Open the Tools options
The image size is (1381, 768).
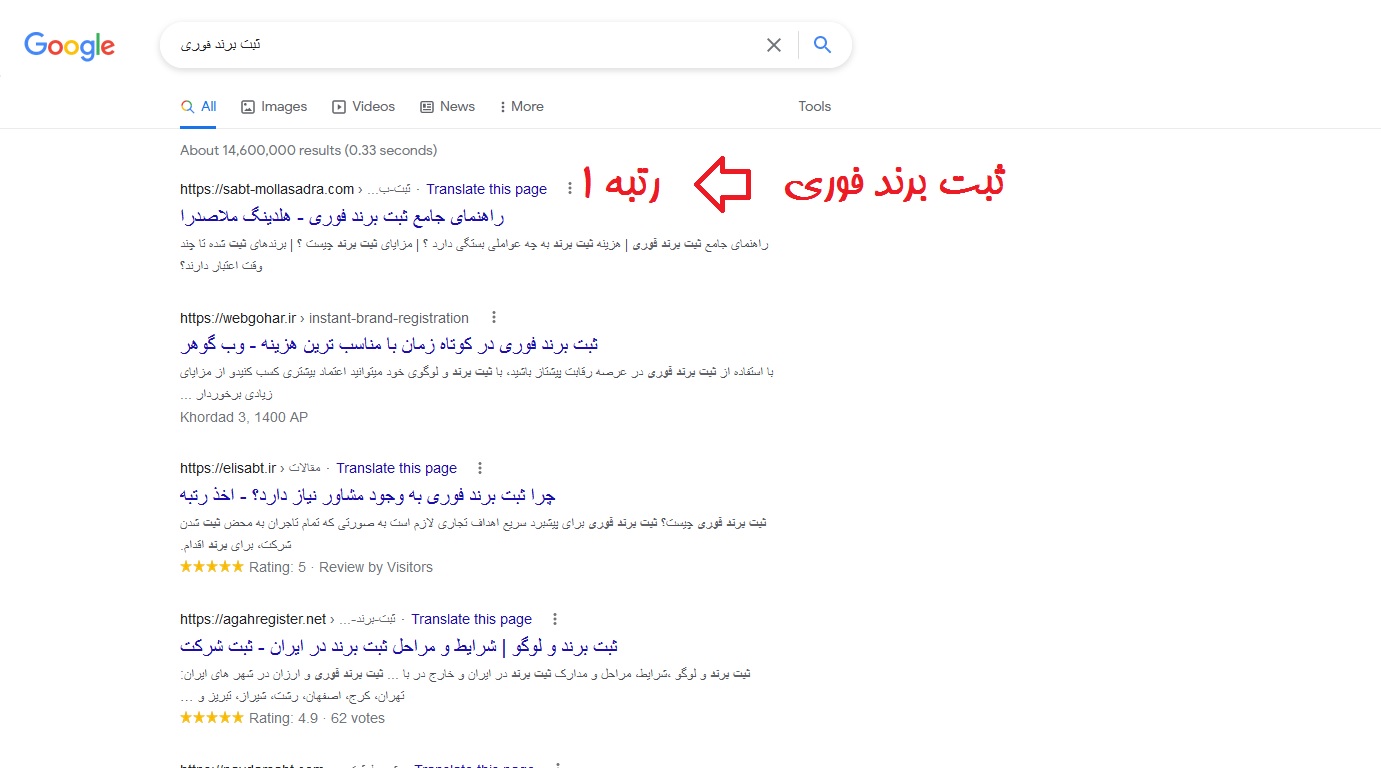pos(814,106)
